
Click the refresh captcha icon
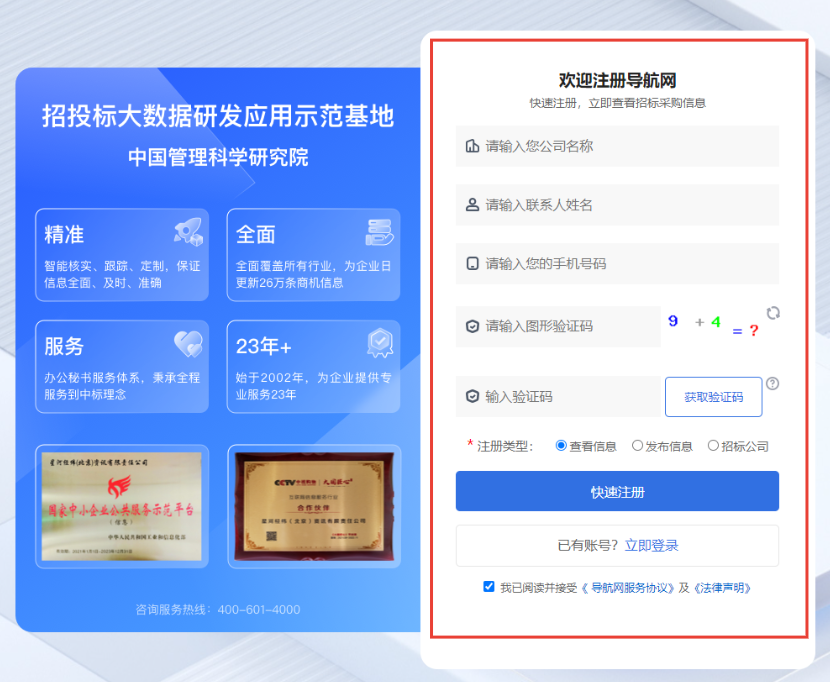[x=773, y=313]
